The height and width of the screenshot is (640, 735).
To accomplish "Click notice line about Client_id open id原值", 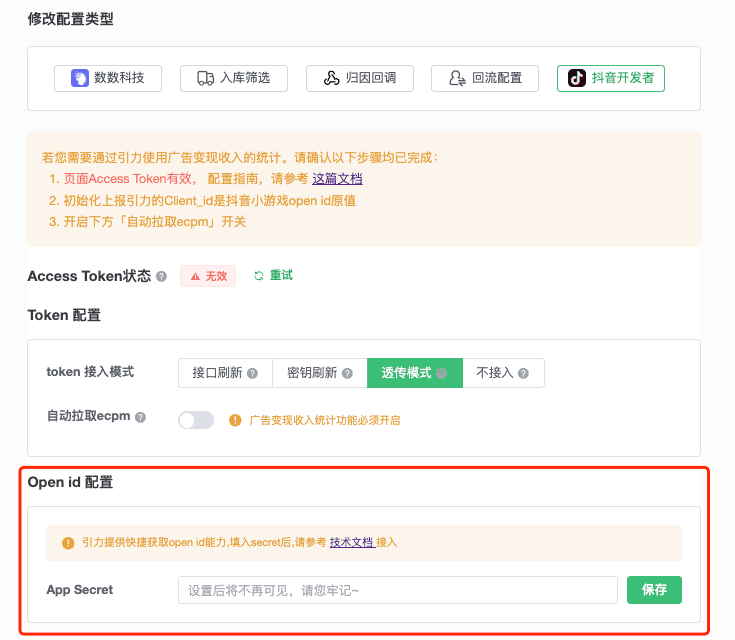I will tap(202, 201).
